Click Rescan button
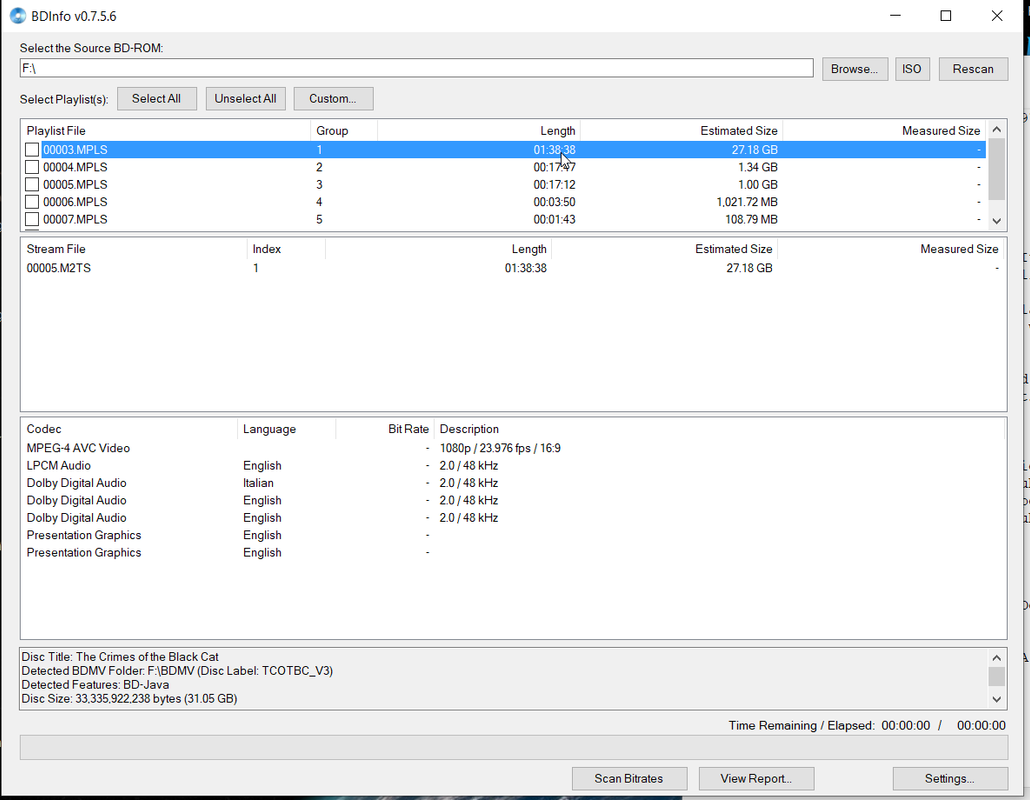 [x=973, y=69]
